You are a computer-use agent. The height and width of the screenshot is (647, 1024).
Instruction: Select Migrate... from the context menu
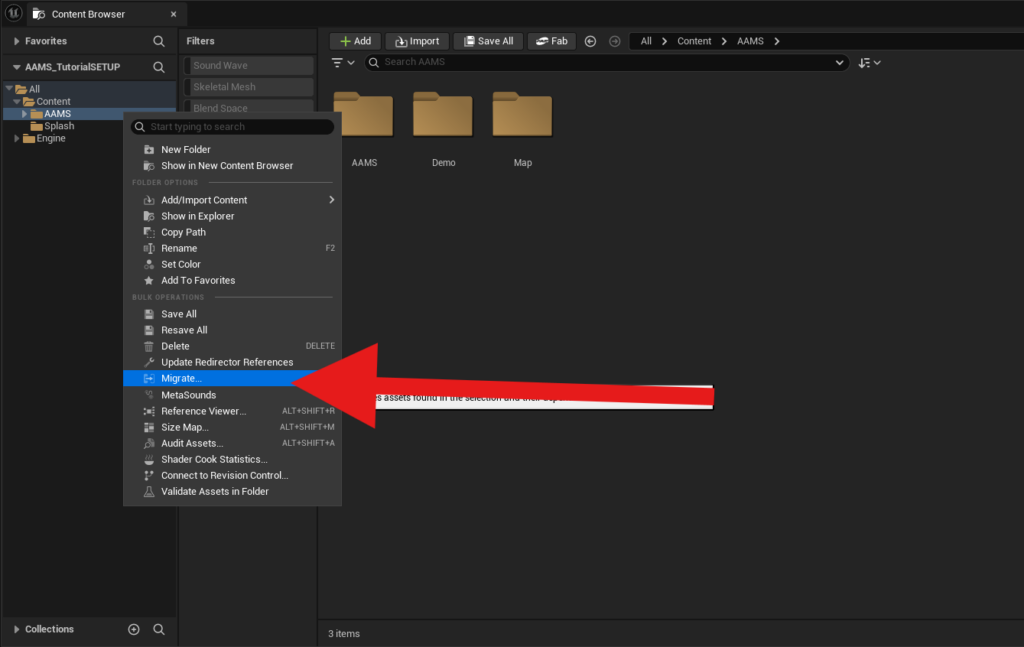[x=182, y=379]
